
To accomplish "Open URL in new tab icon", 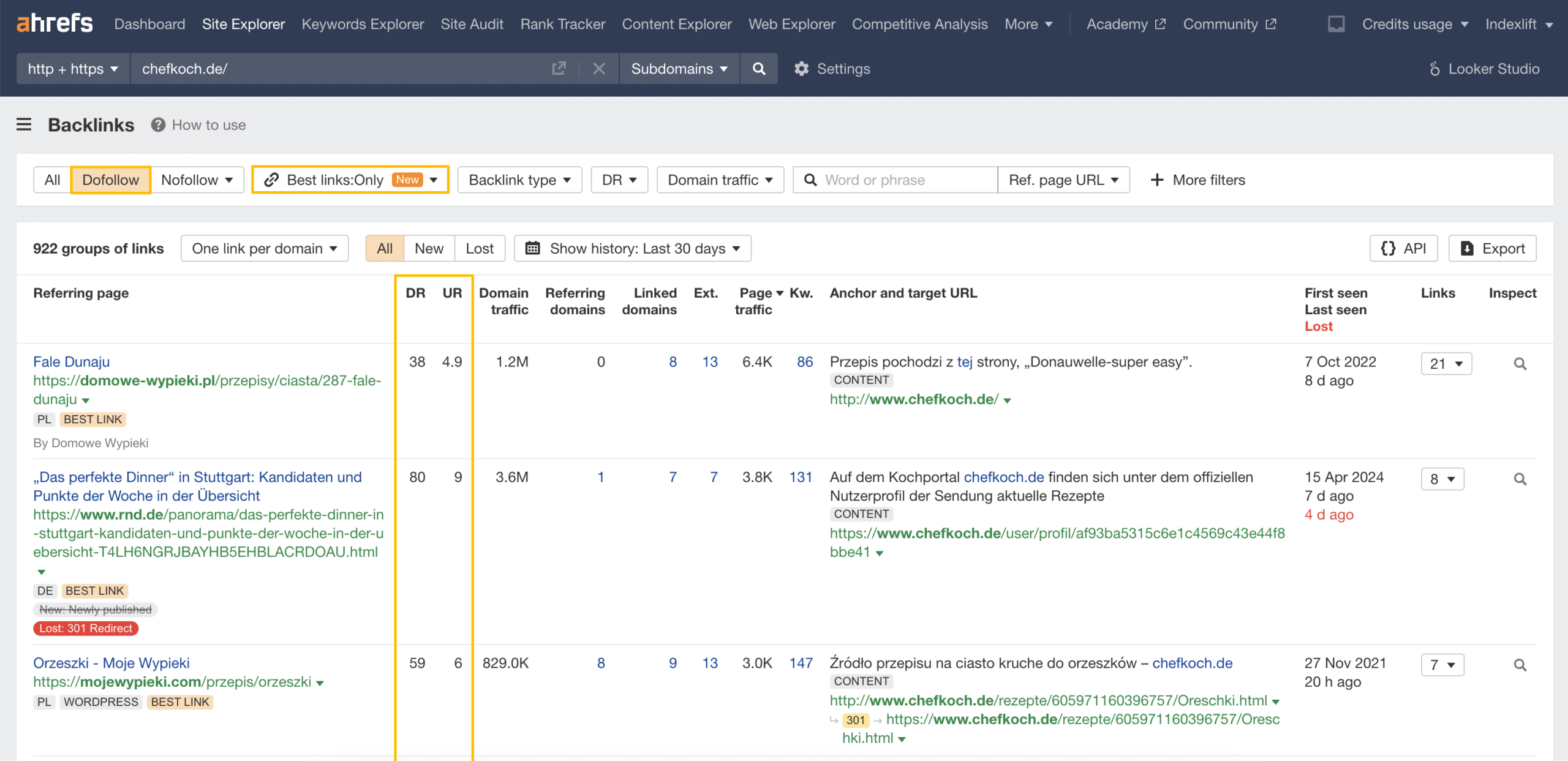I will (559, 69).
